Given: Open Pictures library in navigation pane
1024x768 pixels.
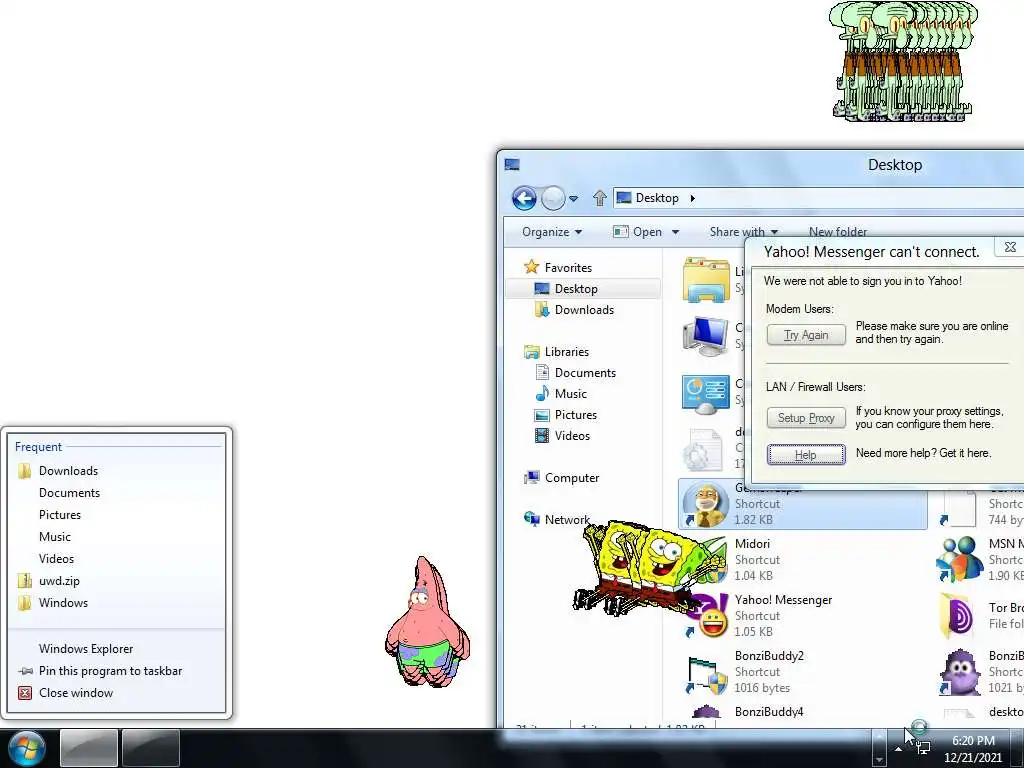Looking at the screenshot, I should [x=575, y=415].
